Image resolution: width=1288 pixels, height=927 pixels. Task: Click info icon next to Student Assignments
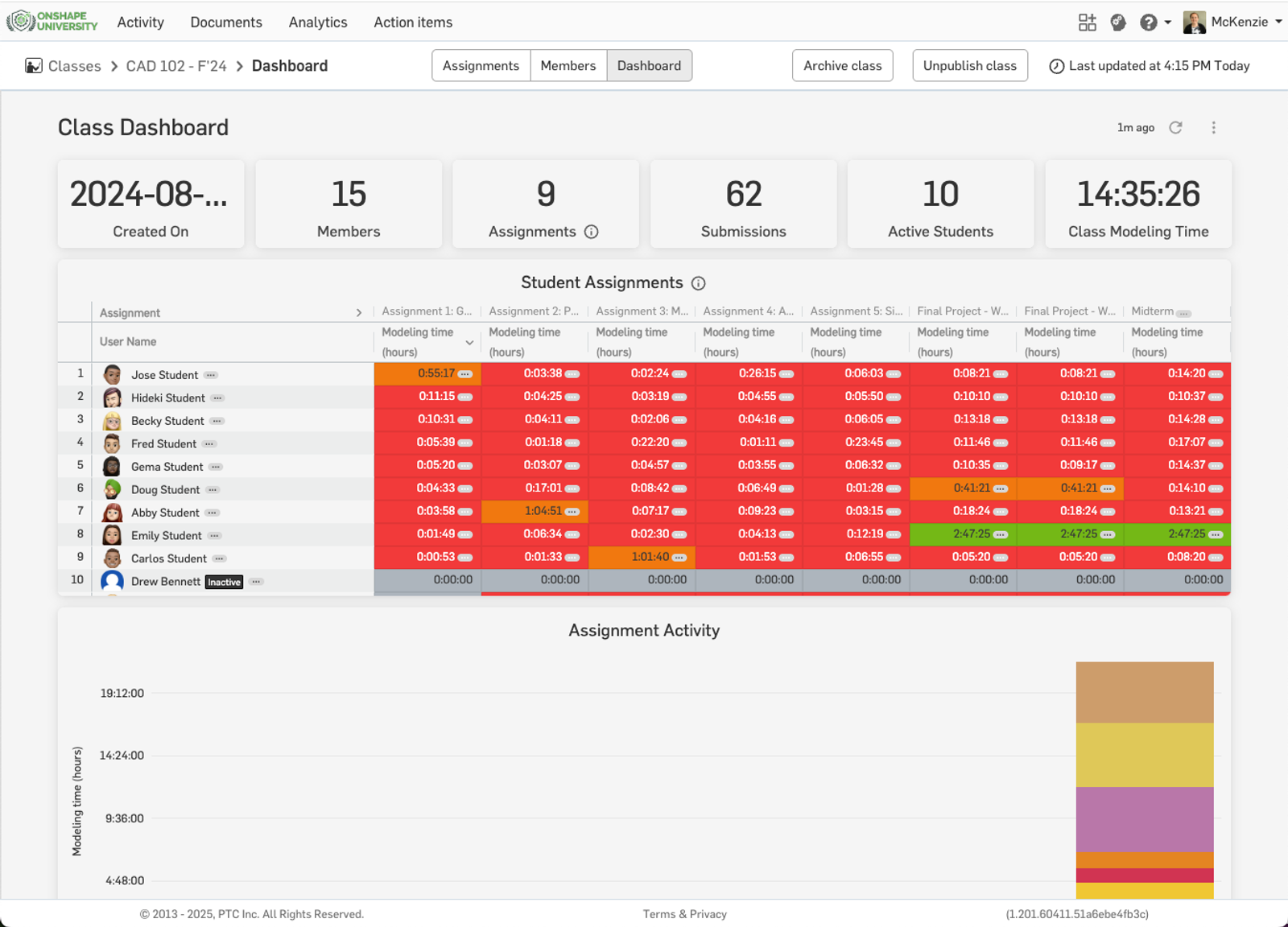(699, 283)
